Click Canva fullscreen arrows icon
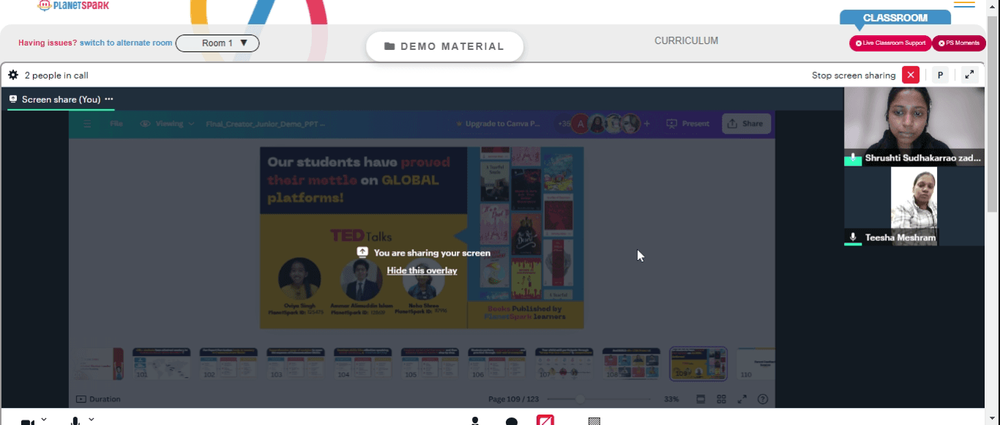 pos(742,399)
